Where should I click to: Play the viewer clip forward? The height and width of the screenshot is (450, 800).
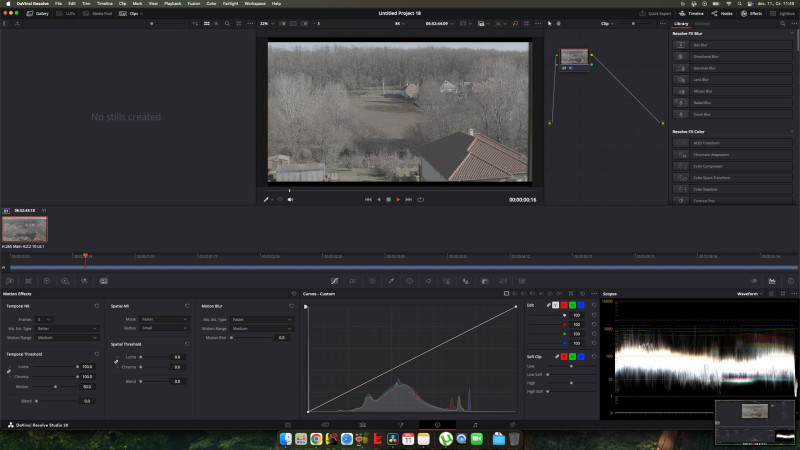point(398,199)
